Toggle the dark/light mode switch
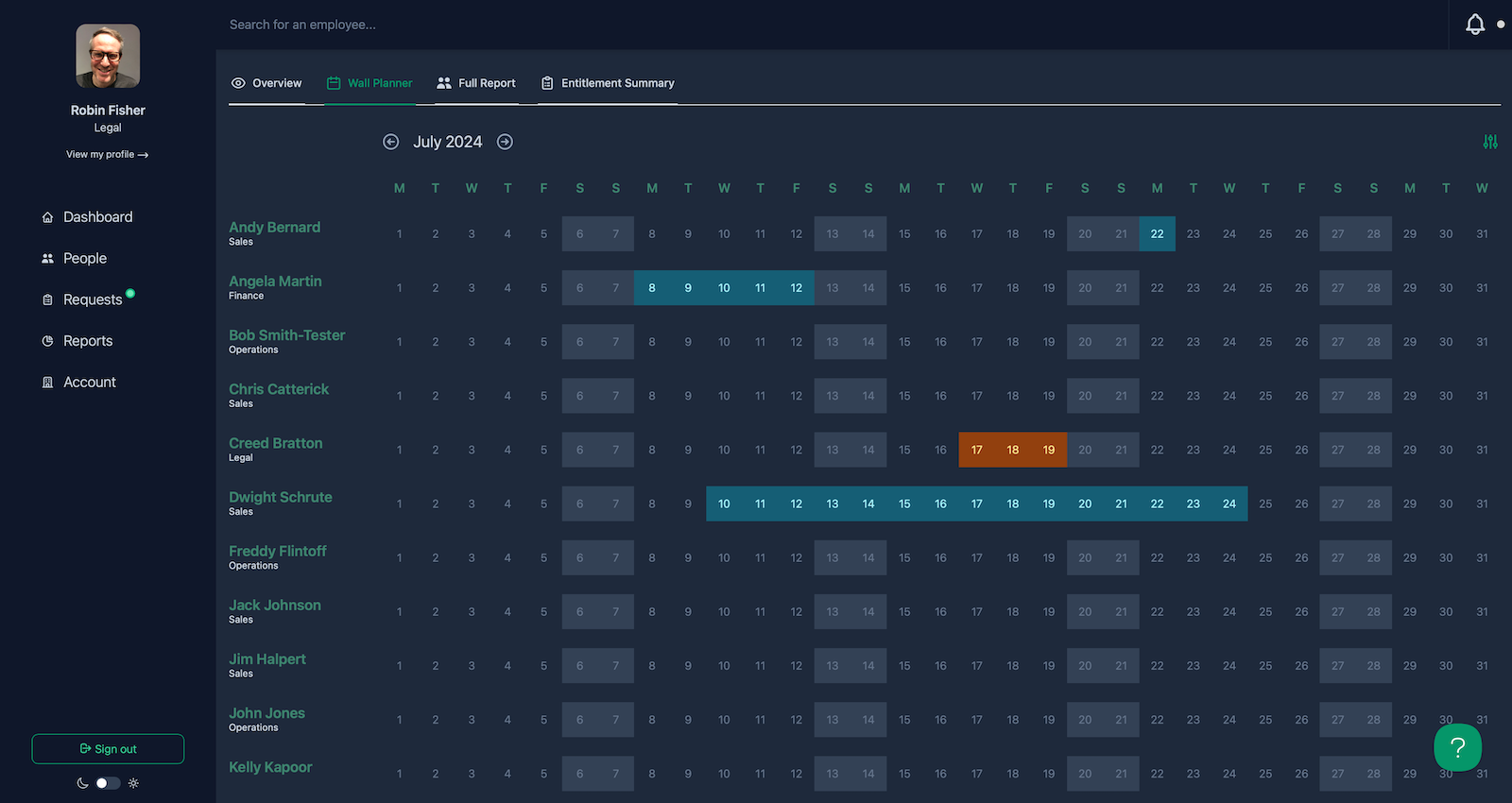This screenshot has width=1512, height=803. tap(108, 783)
